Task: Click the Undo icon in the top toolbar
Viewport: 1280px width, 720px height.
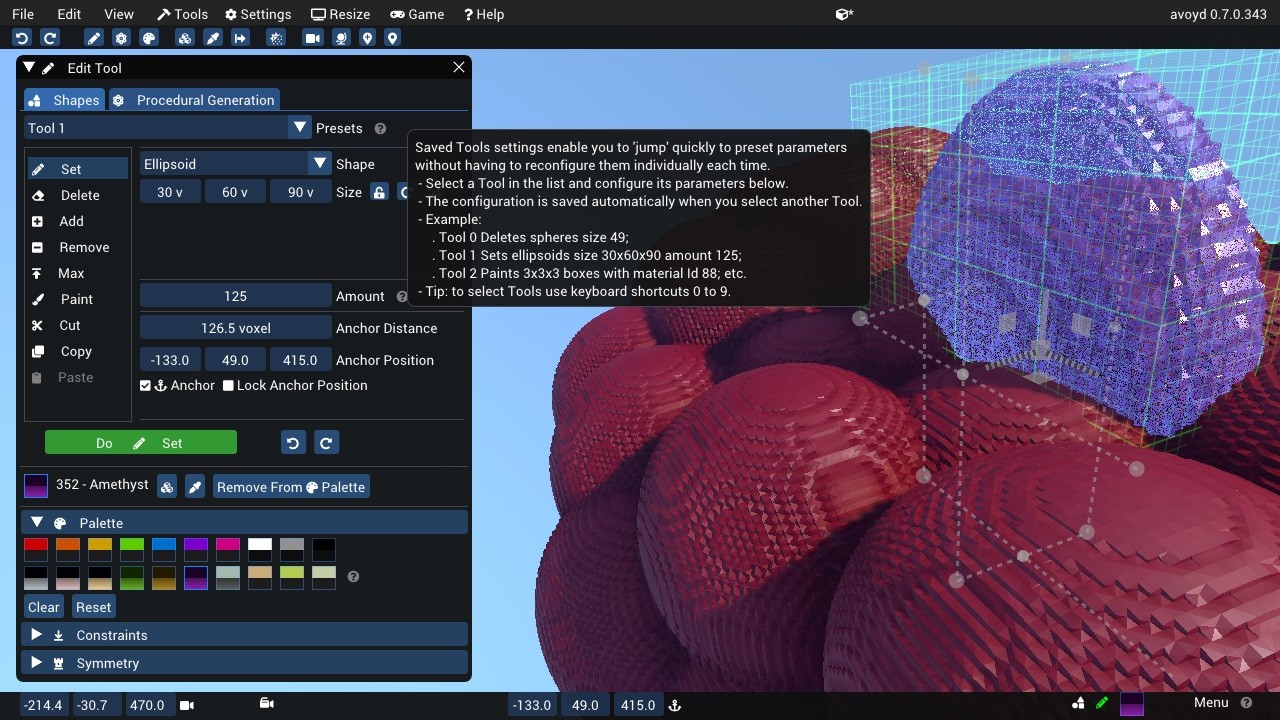Action: pyautogui.click(x=22, y=38)
